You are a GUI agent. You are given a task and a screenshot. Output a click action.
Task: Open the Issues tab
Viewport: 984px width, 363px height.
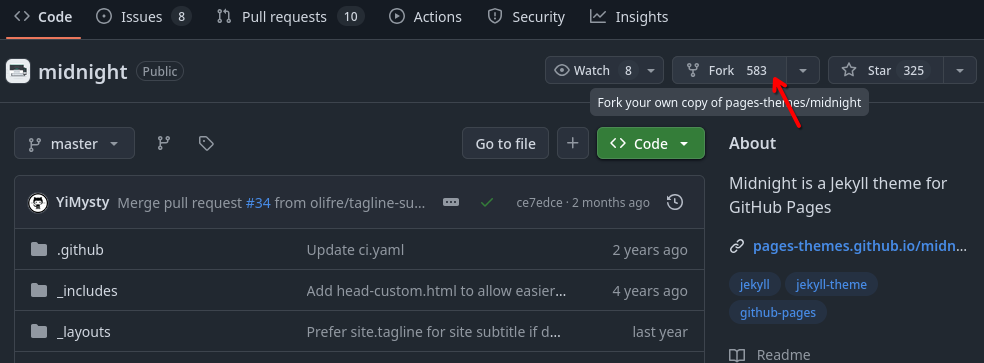(x=144, y=17)
